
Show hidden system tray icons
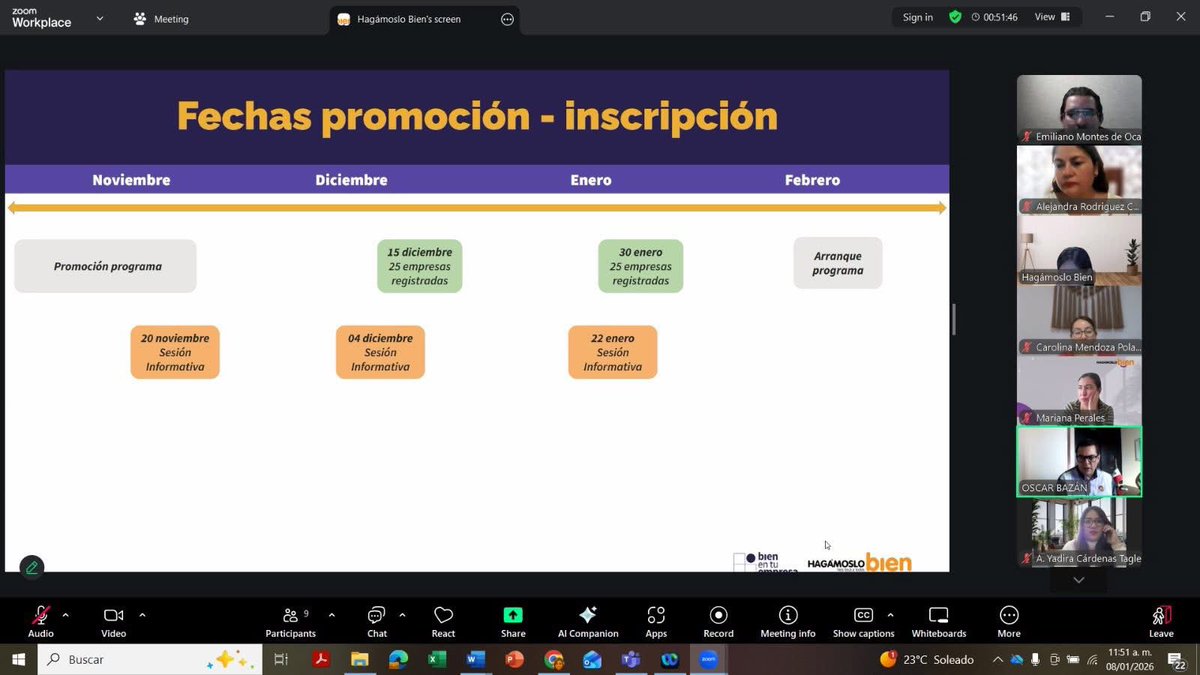point(998,659)
